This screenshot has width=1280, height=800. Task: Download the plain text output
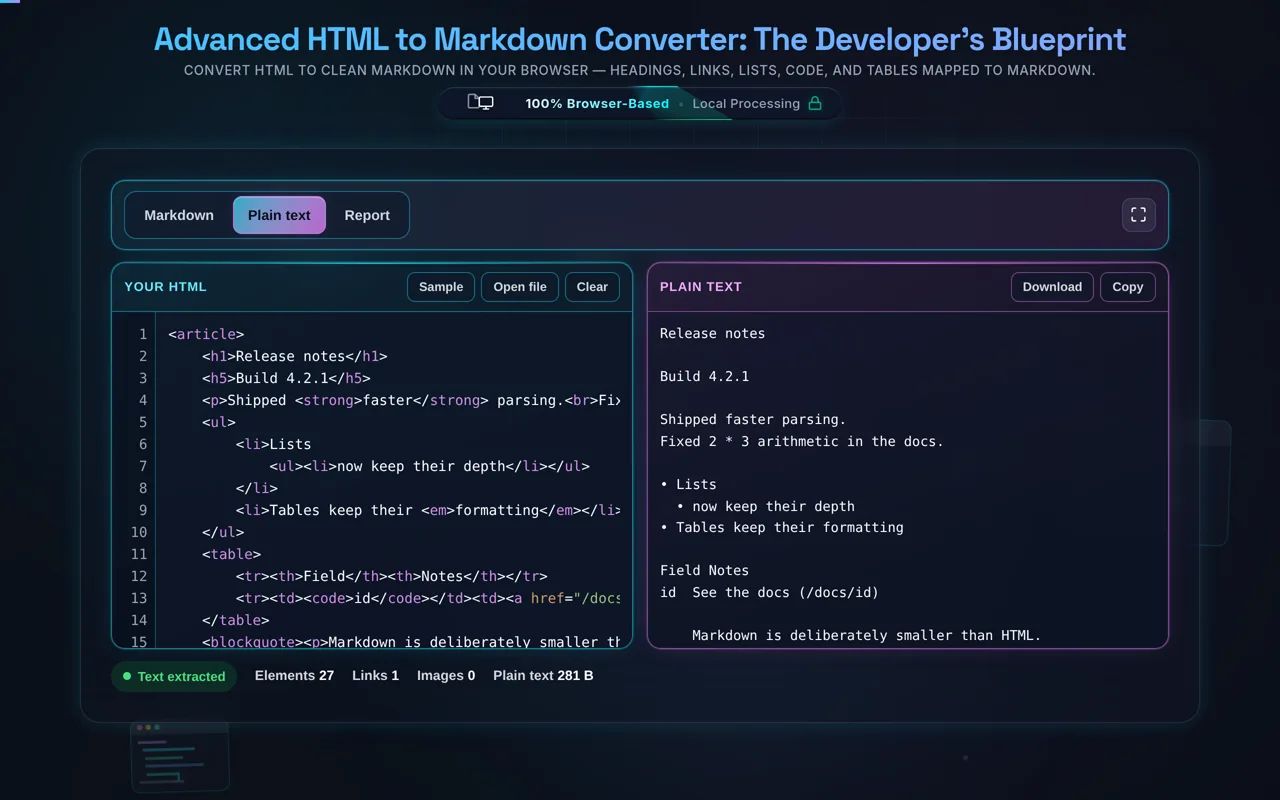tap(1052, 287)
